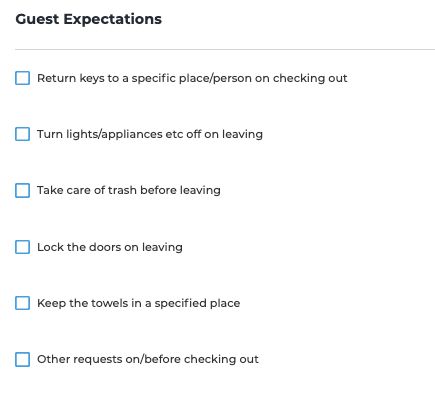Mark the key return expectation square
435x395 pixels.
click(x=22, y=78)
